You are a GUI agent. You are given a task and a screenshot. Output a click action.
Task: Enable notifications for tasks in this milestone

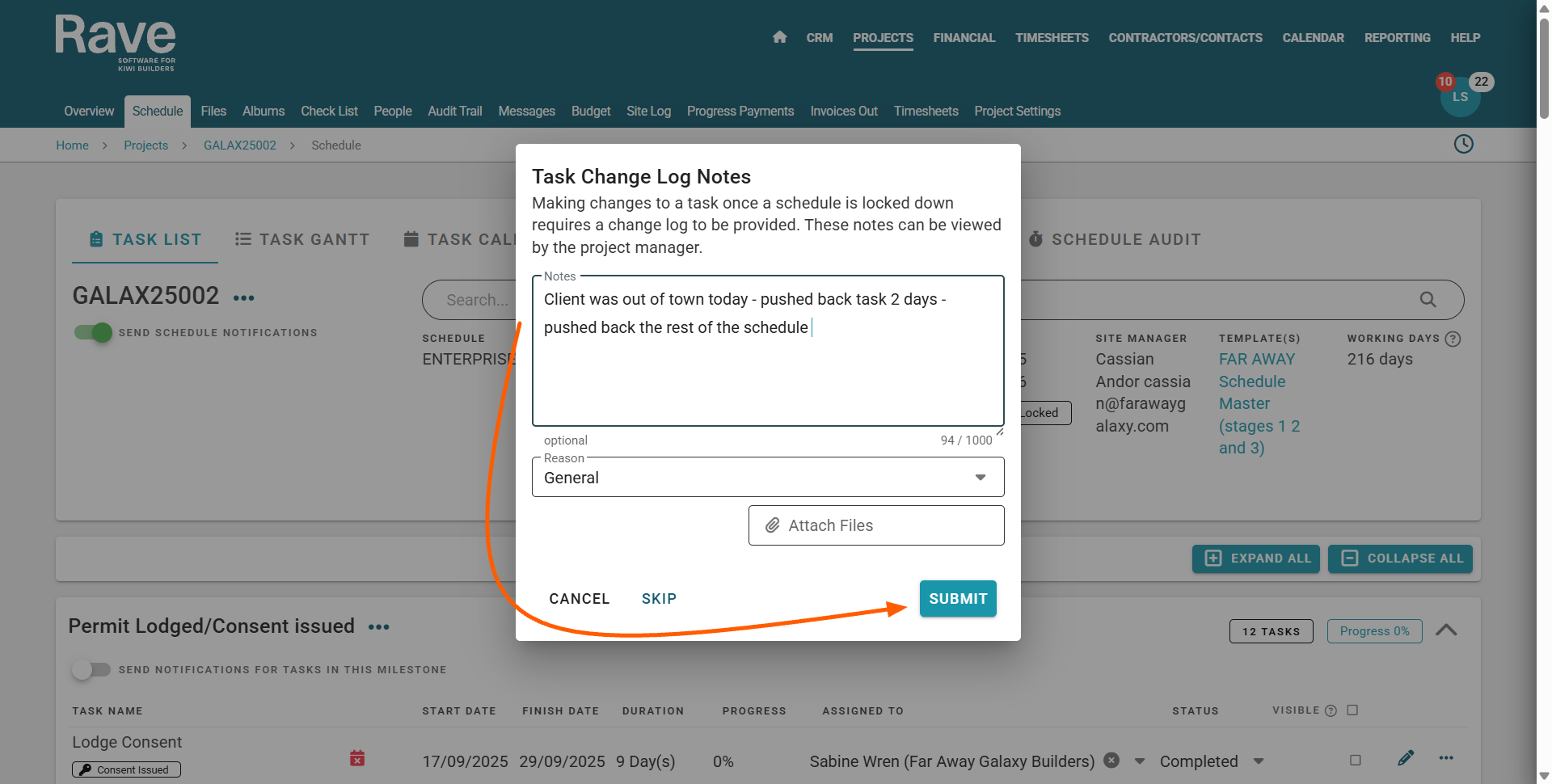click(x=91, y=669)
